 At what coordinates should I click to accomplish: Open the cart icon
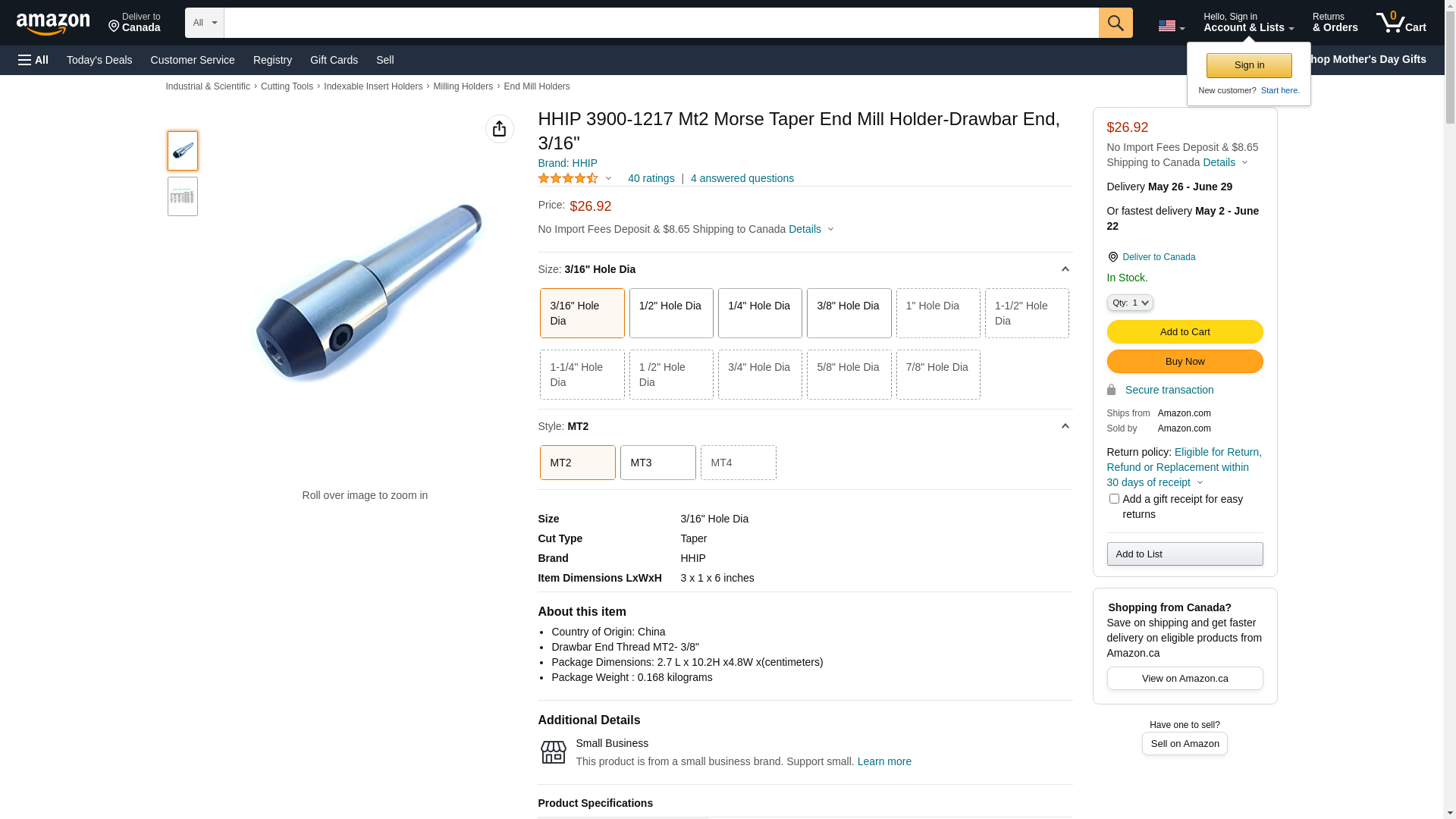pos(1401,23)
